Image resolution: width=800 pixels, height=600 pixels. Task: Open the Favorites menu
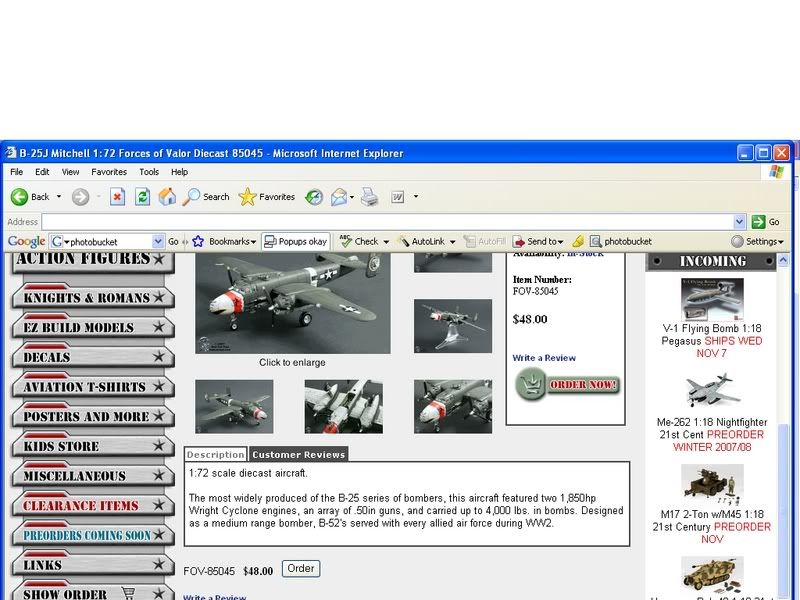[x=109, y=172]
